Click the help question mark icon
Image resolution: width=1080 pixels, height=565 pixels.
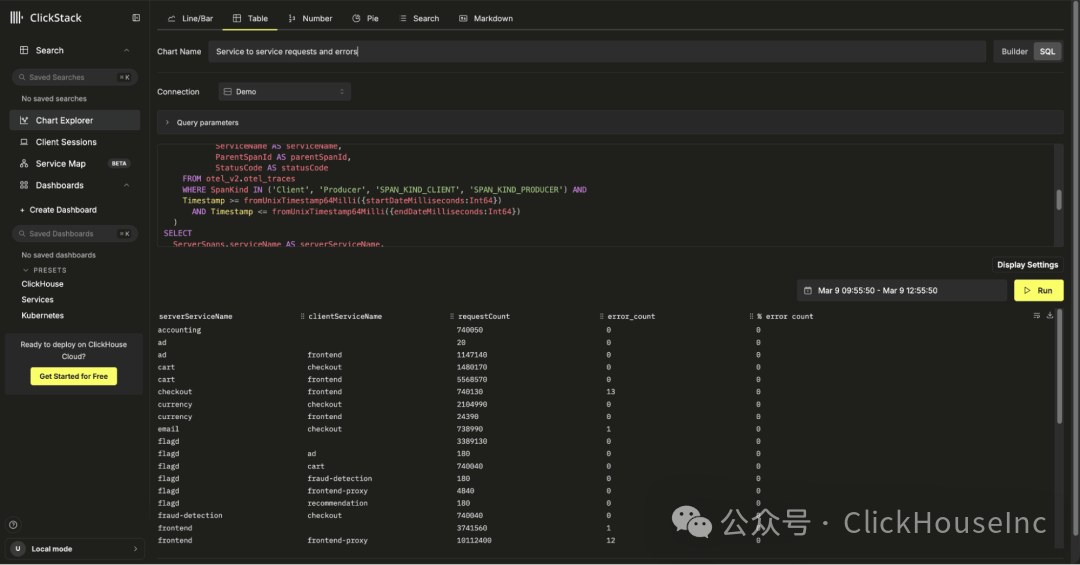[x=13, y=525]
